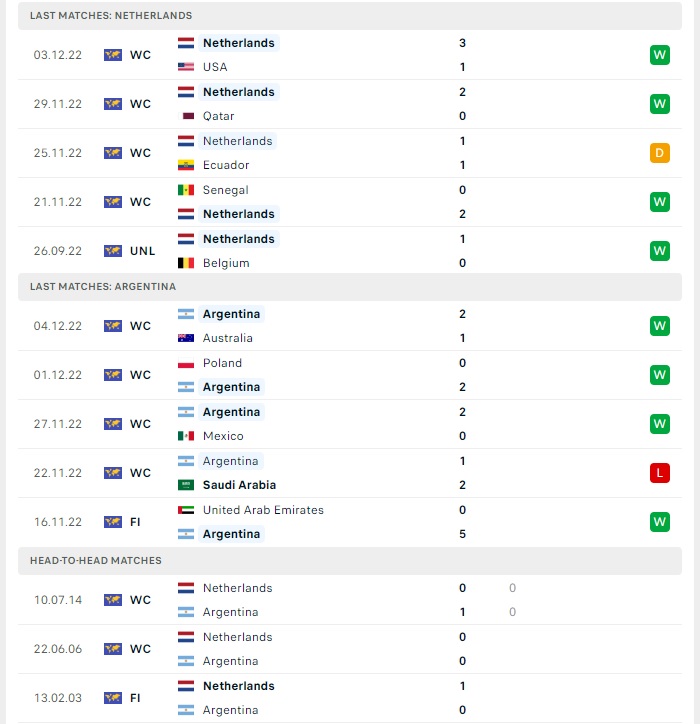Click the USA flag icon
This screenshot has width=700, height=724.
point(186,67)
